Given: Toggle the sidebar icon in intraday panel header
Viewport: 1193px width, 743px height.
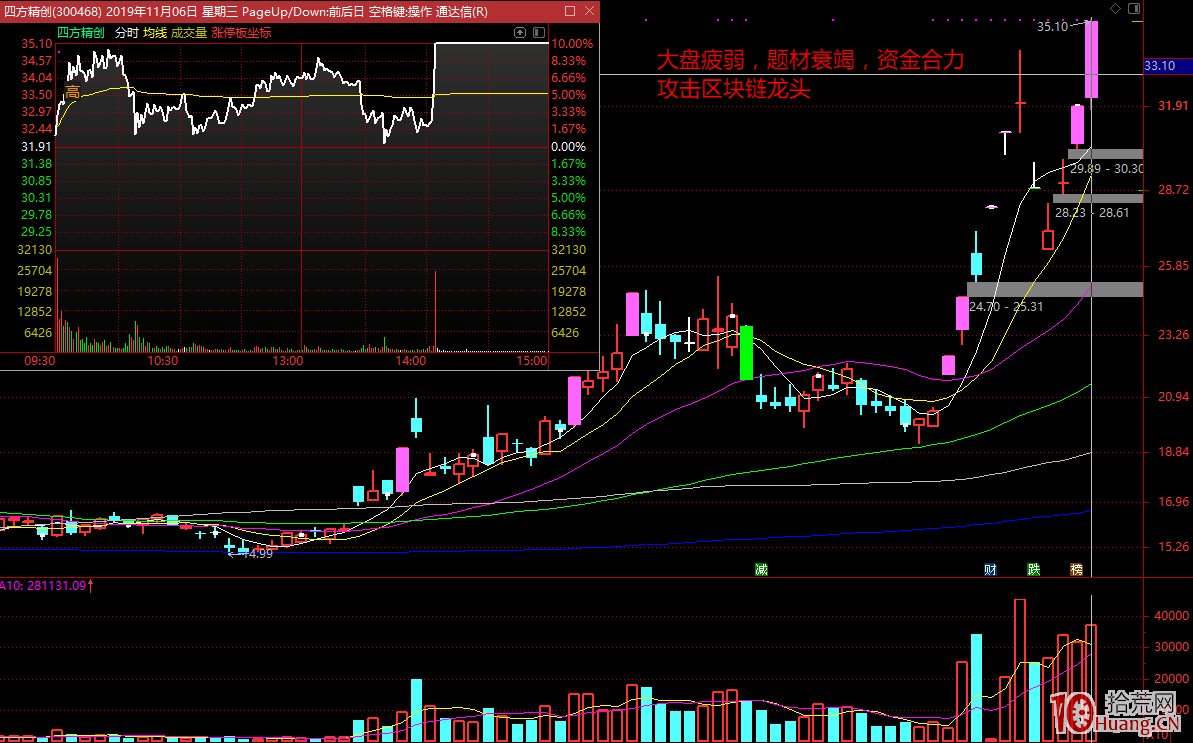Looking at the screenshot, I should pos(539,33).
